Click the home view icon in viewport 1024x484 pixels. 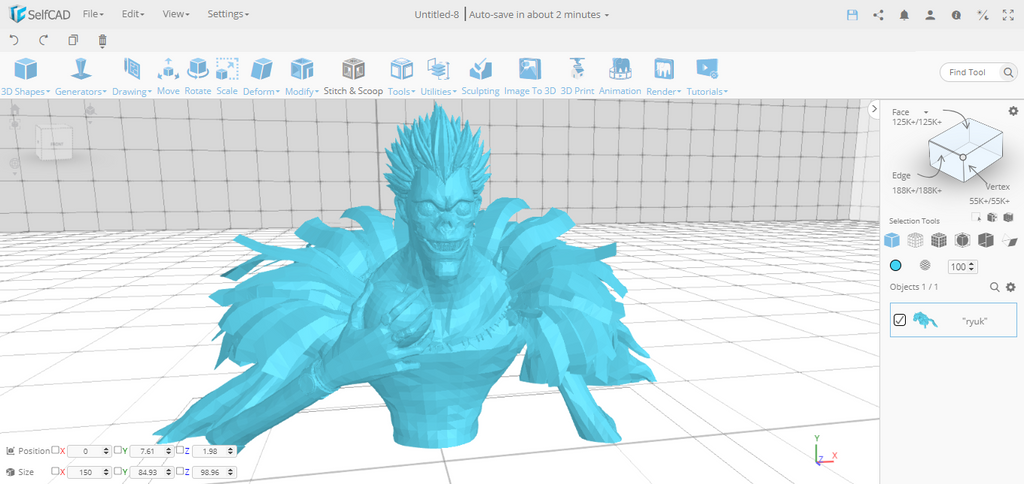(14, 110)
